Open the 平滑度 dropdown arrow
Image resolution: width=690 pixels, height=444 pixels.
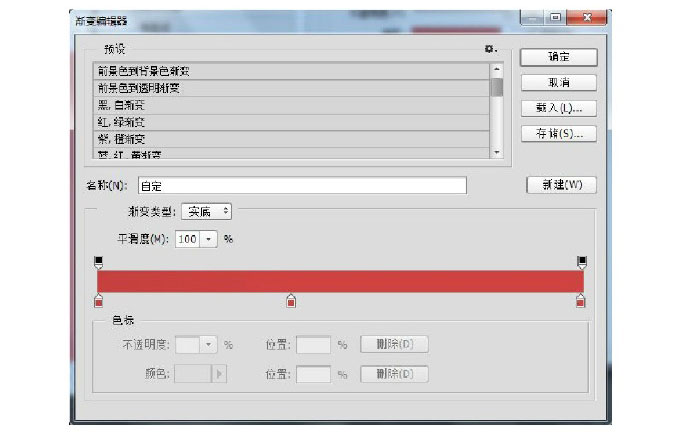pos(209,239)
